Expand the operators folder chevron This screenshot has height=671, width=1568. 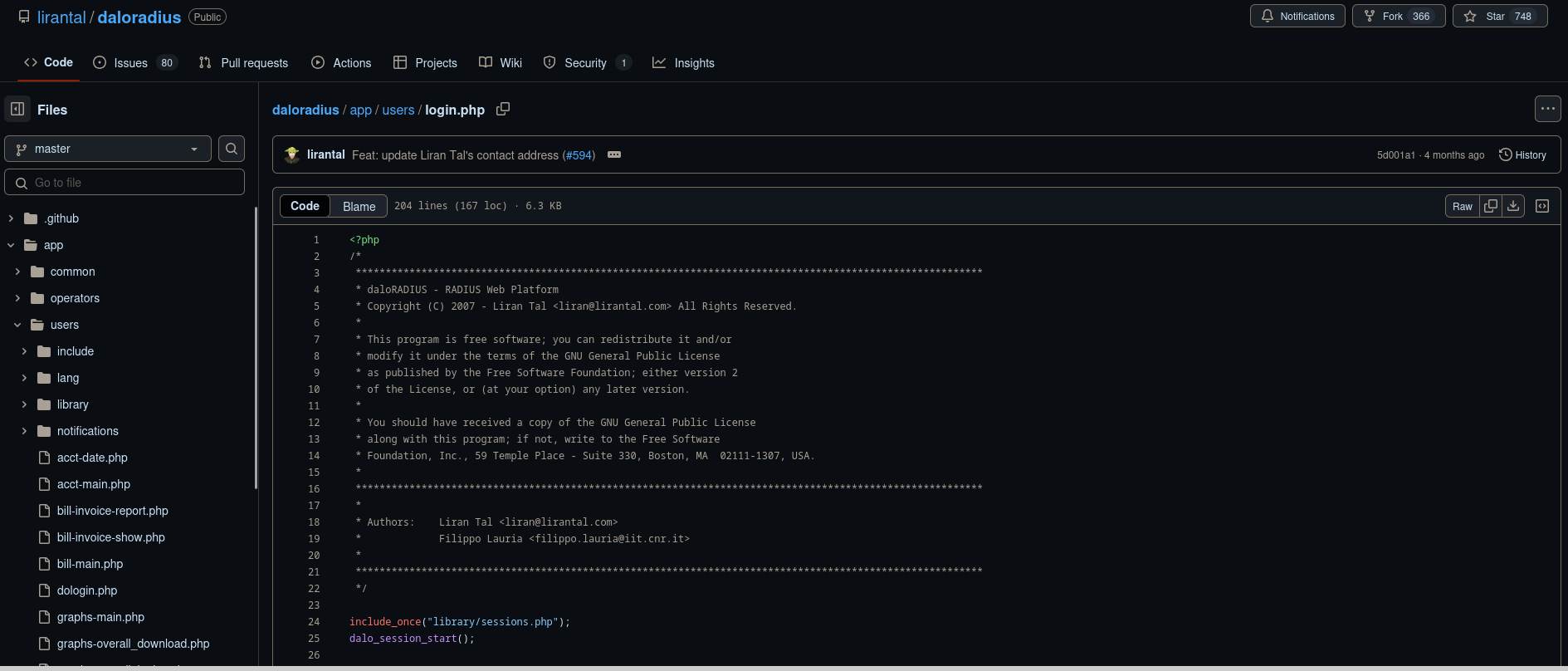17,298
